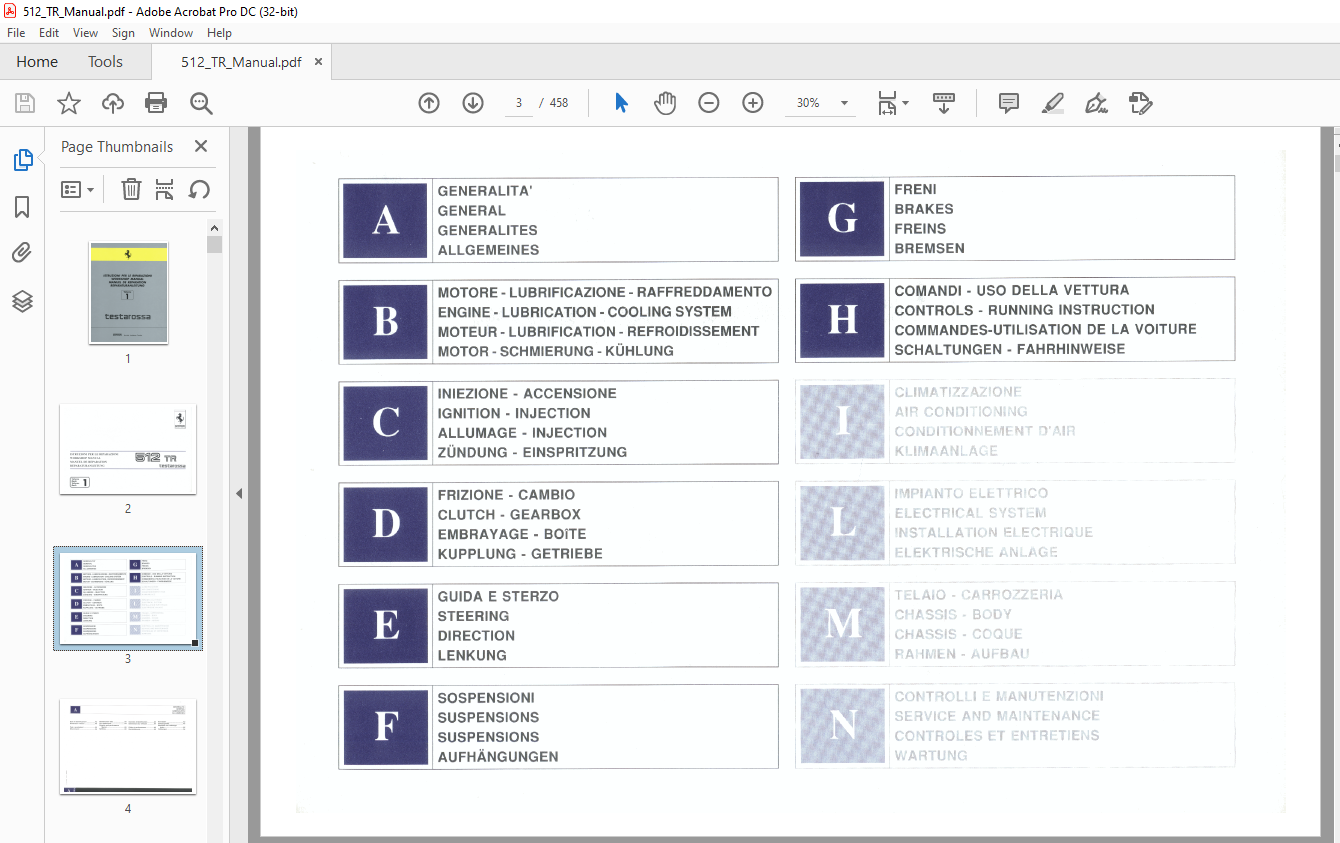
Task: Open the Find text magnifier icon
Action: click(x=201, y=103)
